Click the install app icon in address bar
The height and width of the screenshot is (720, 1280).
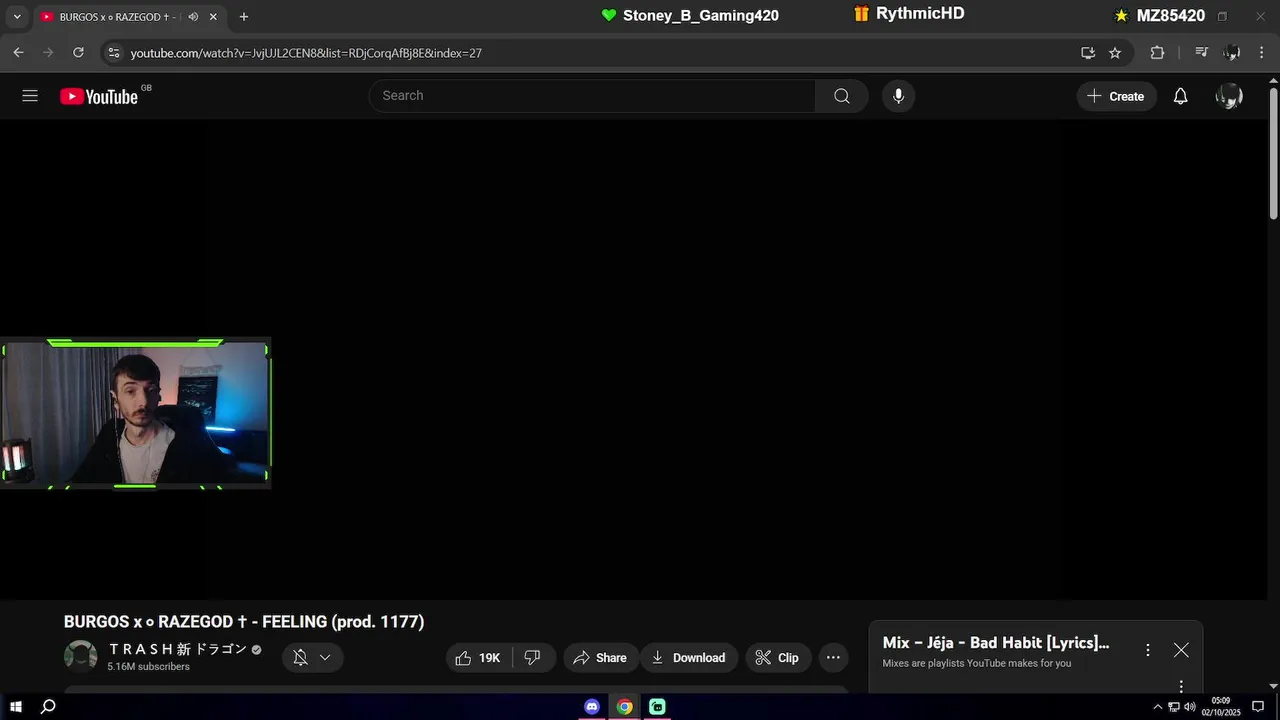coord(1088,53)
